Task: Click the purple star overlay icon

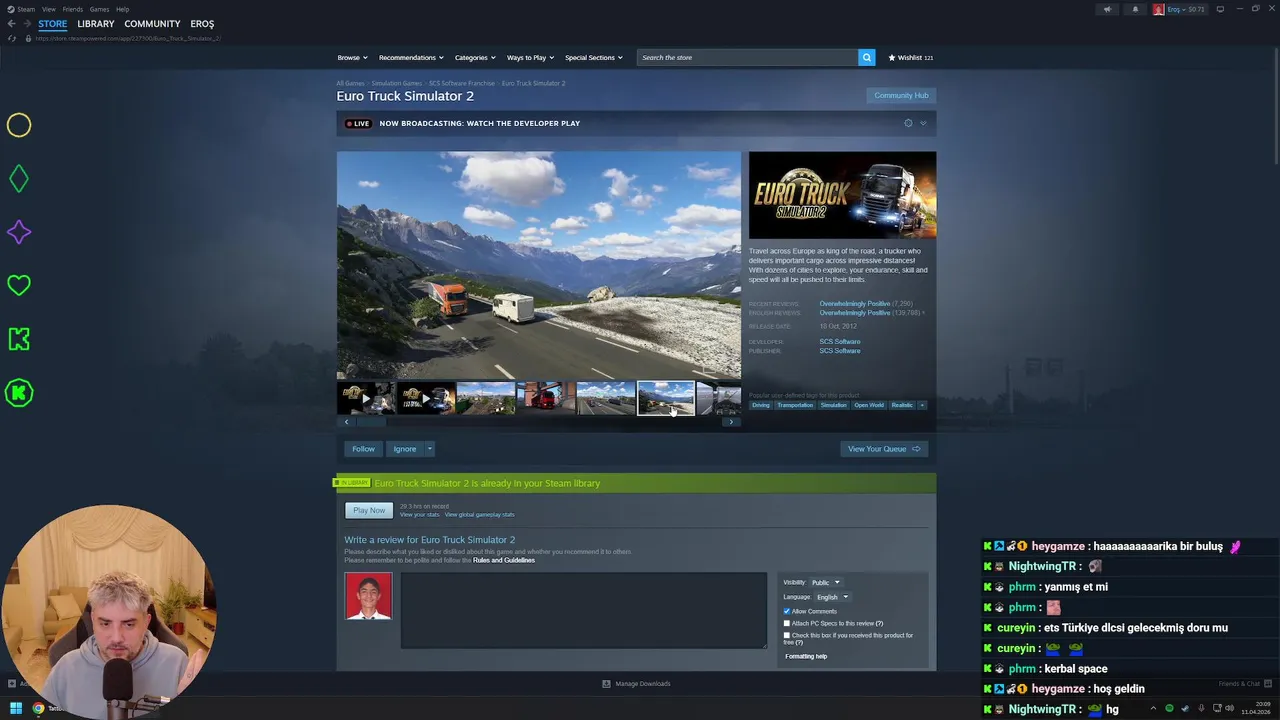Action: [x=19, y=232]
